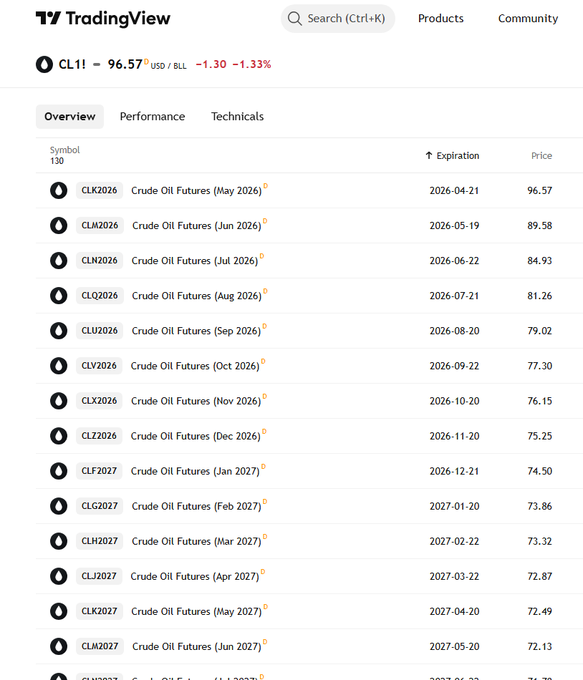Viewport: 583px width, 680px height.
Task: Open the CLX2026 ticker badge
Action: [99, 401]
